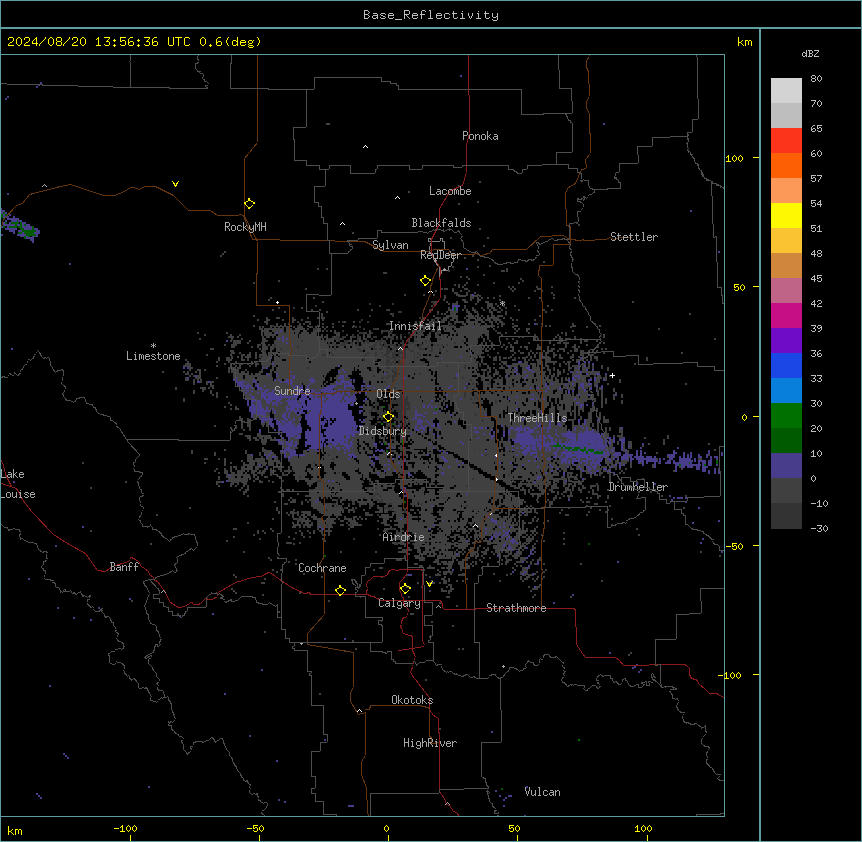This screenshot has height=842, width=862.
Task: Click the Cochrane label
Action: tap(322, 568)
